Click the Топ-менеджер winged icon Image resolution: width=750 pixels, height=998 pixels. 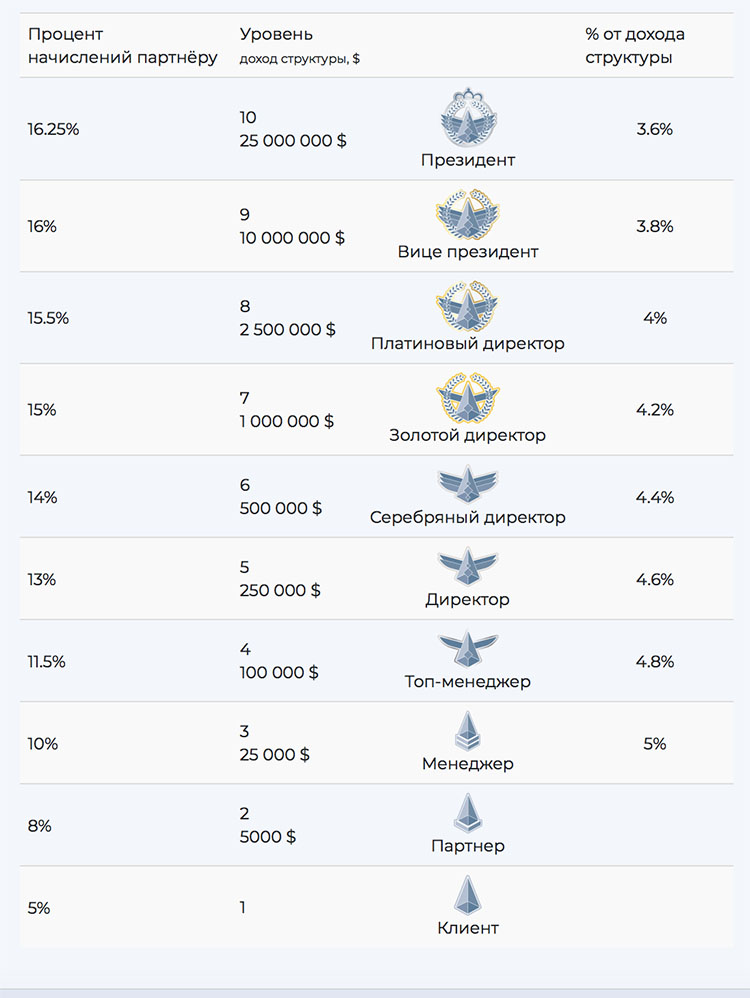tap(468, 650)
